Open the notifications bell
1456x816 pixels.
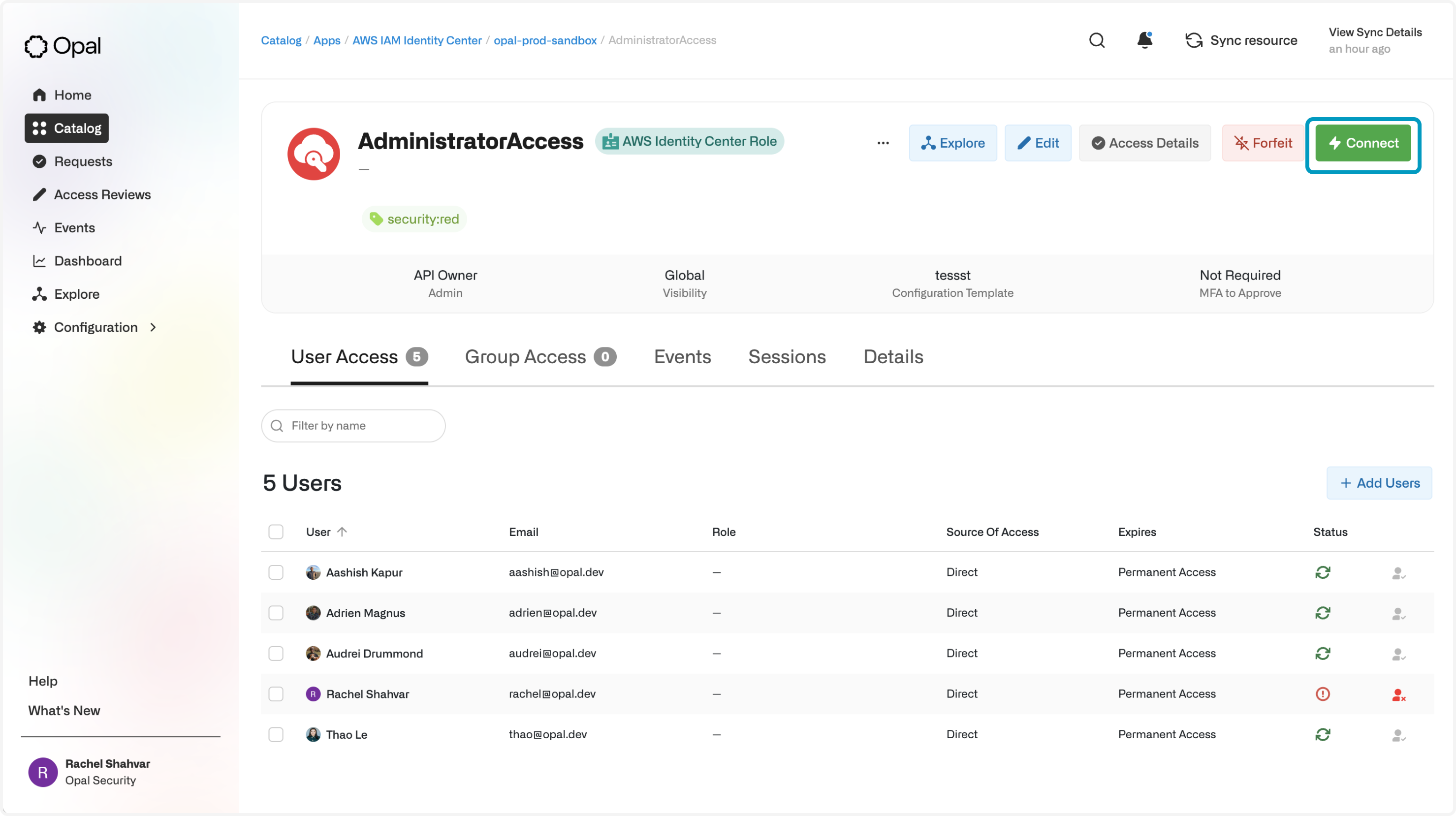click(x=1144, y=40)
